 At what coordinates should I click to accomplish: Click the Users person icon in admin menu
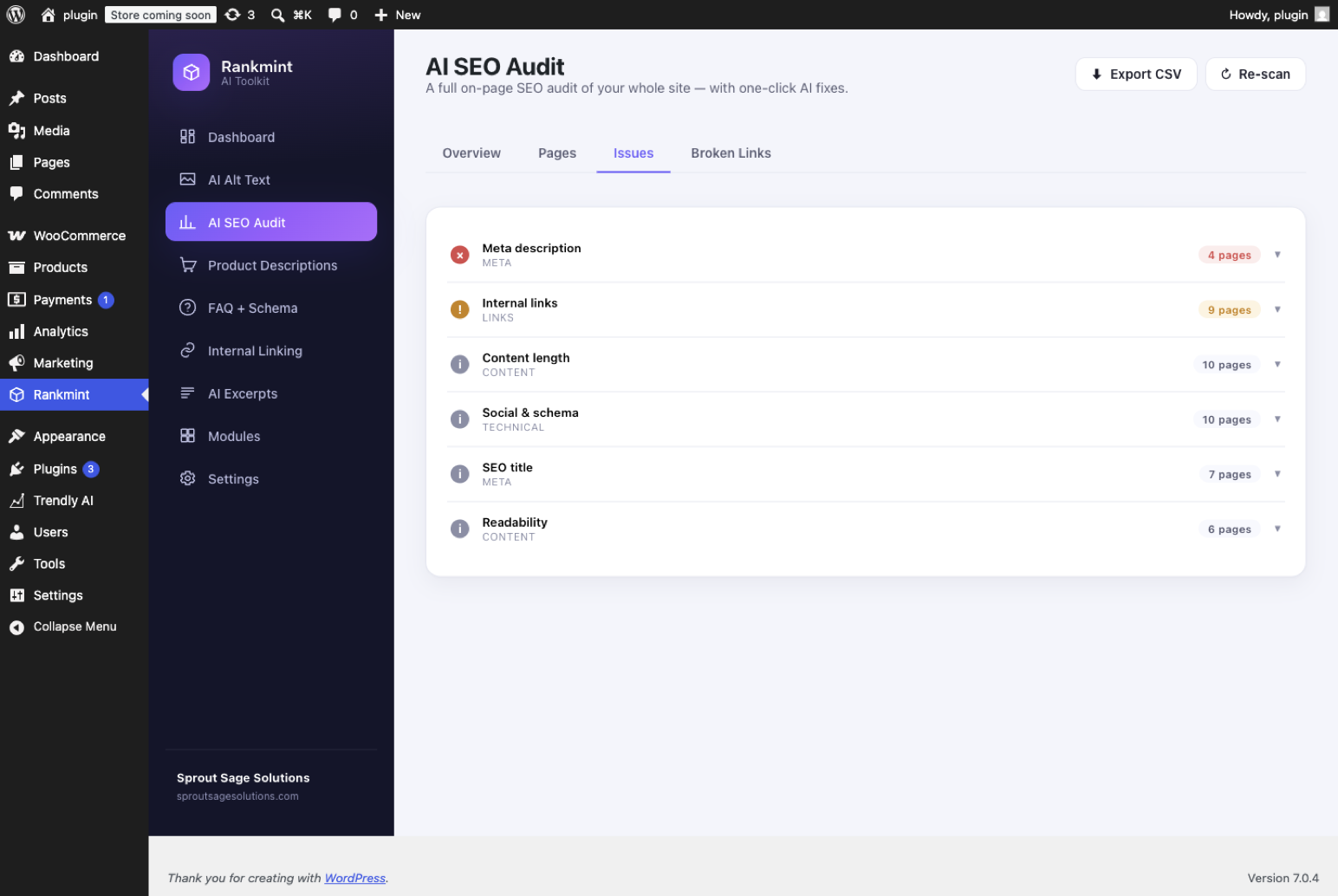16,532
